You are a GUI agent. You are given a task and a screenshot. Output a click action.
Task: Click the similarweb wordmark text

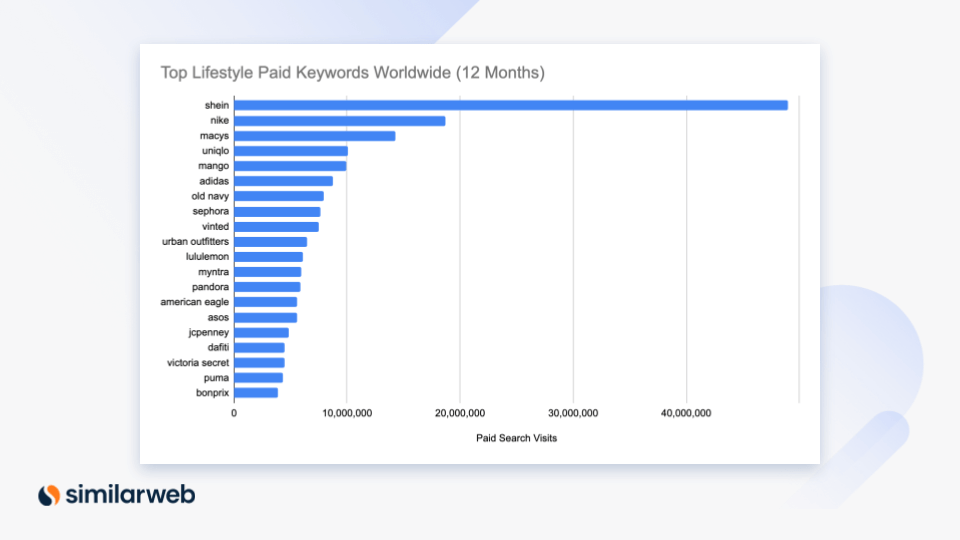tap(130, 494)
